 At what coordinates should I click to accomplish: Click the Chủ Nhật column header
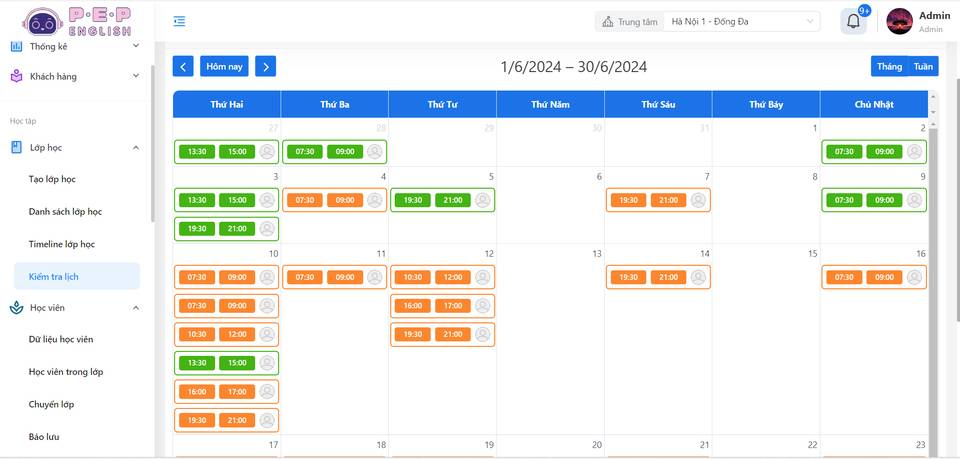874,104
